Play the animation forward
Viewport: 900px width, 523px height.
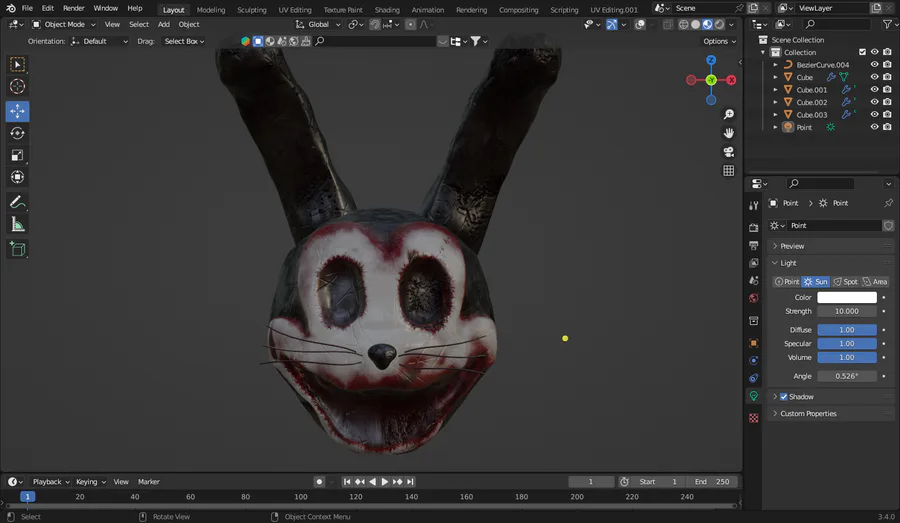(385, 482)
